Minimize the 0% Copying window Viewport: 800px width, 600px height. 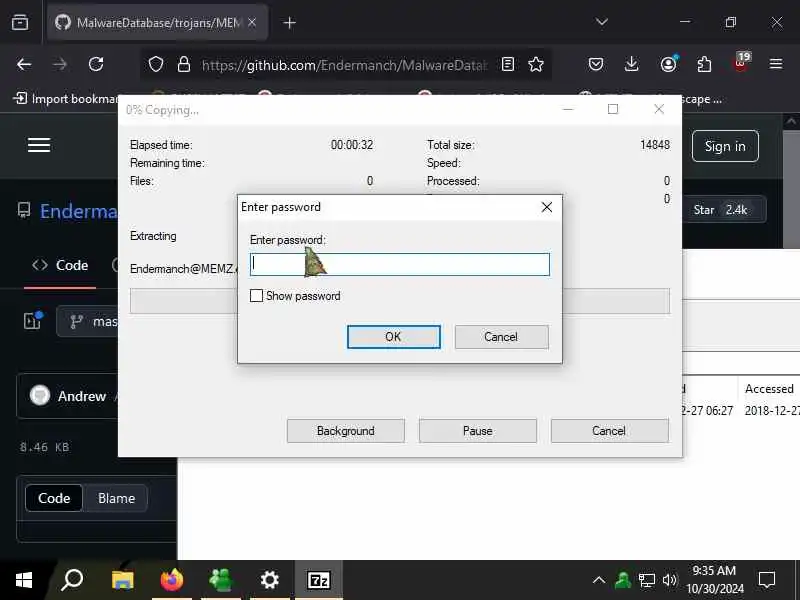coord(568,109)
